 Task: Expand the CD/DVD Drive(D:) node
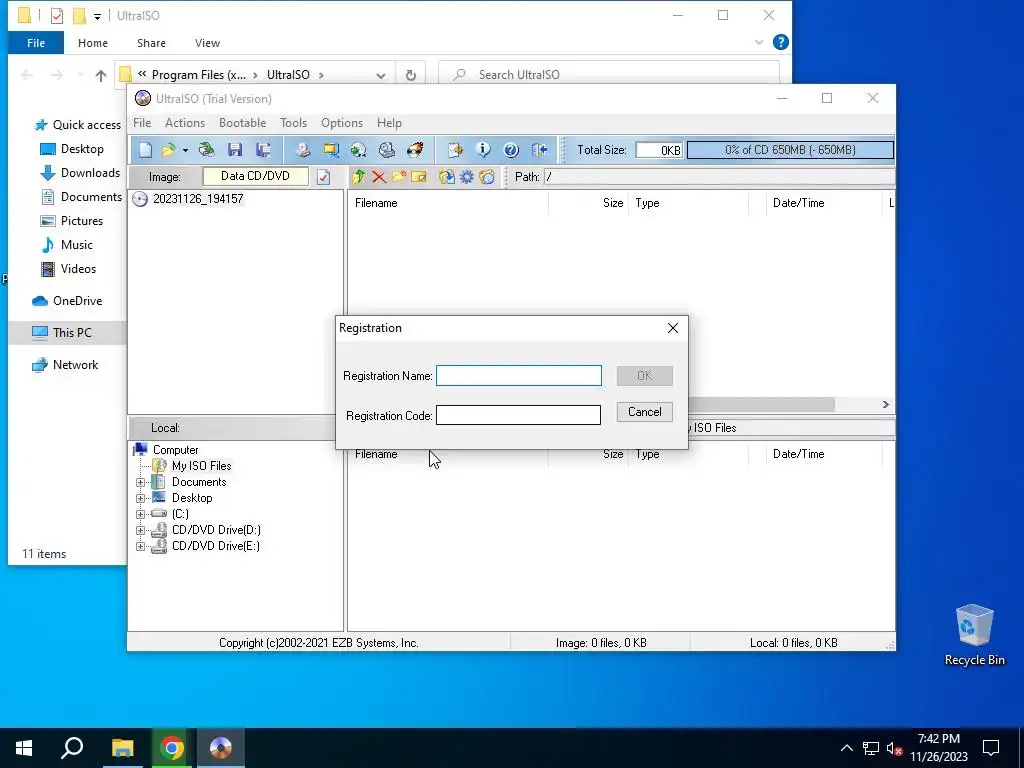click(x=140, y=530)
